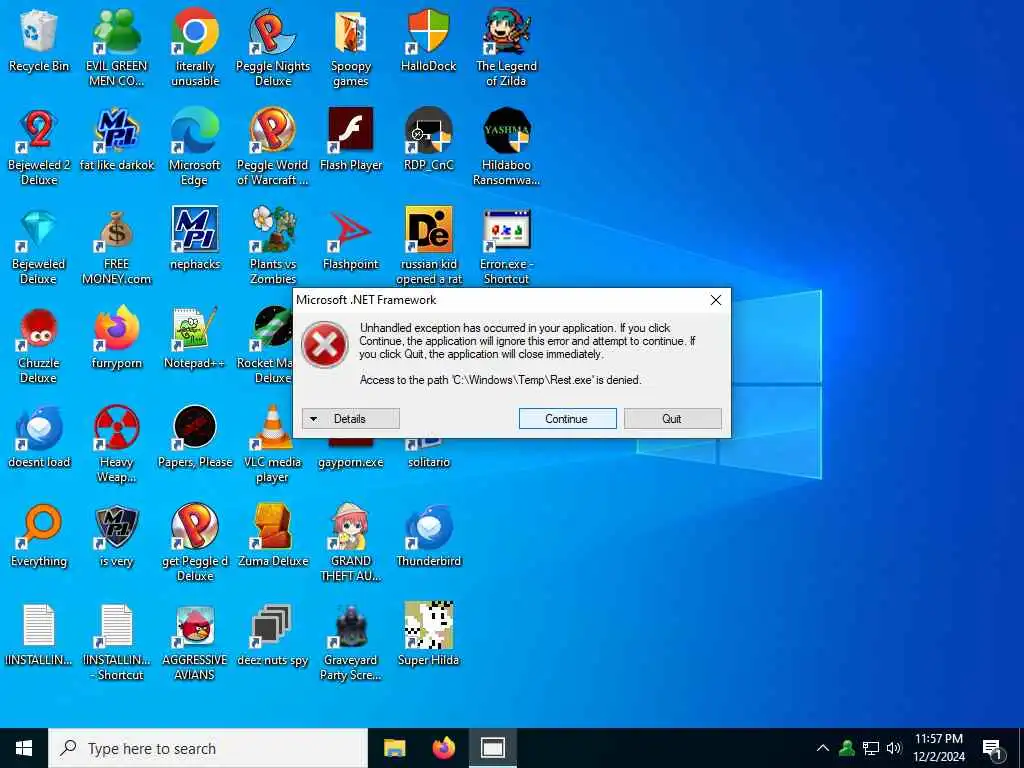Open the Windows Start menu
The image size is (1024, 768).
[24, 748]
